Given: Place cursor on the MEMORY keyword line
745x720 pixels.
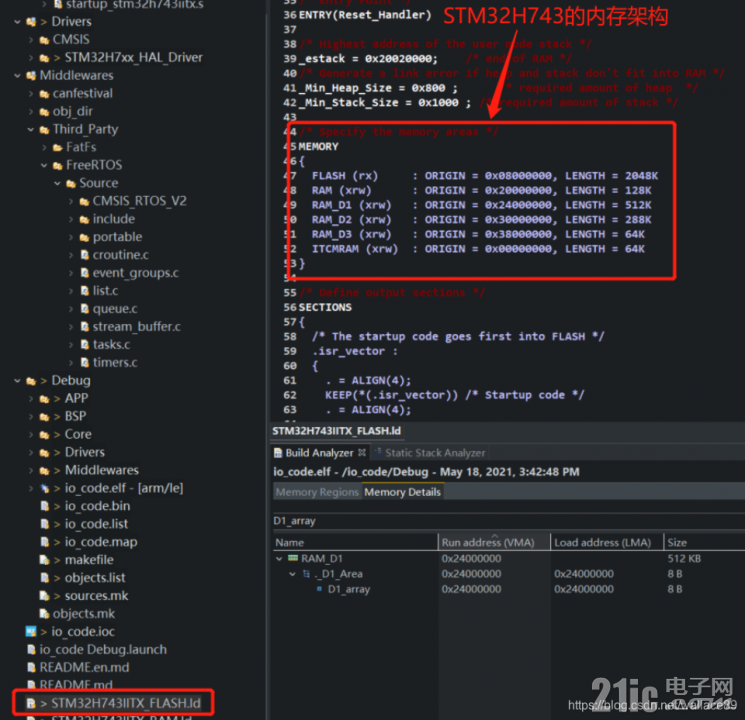Looking at the screenshot, I should [x=318, y=147].
